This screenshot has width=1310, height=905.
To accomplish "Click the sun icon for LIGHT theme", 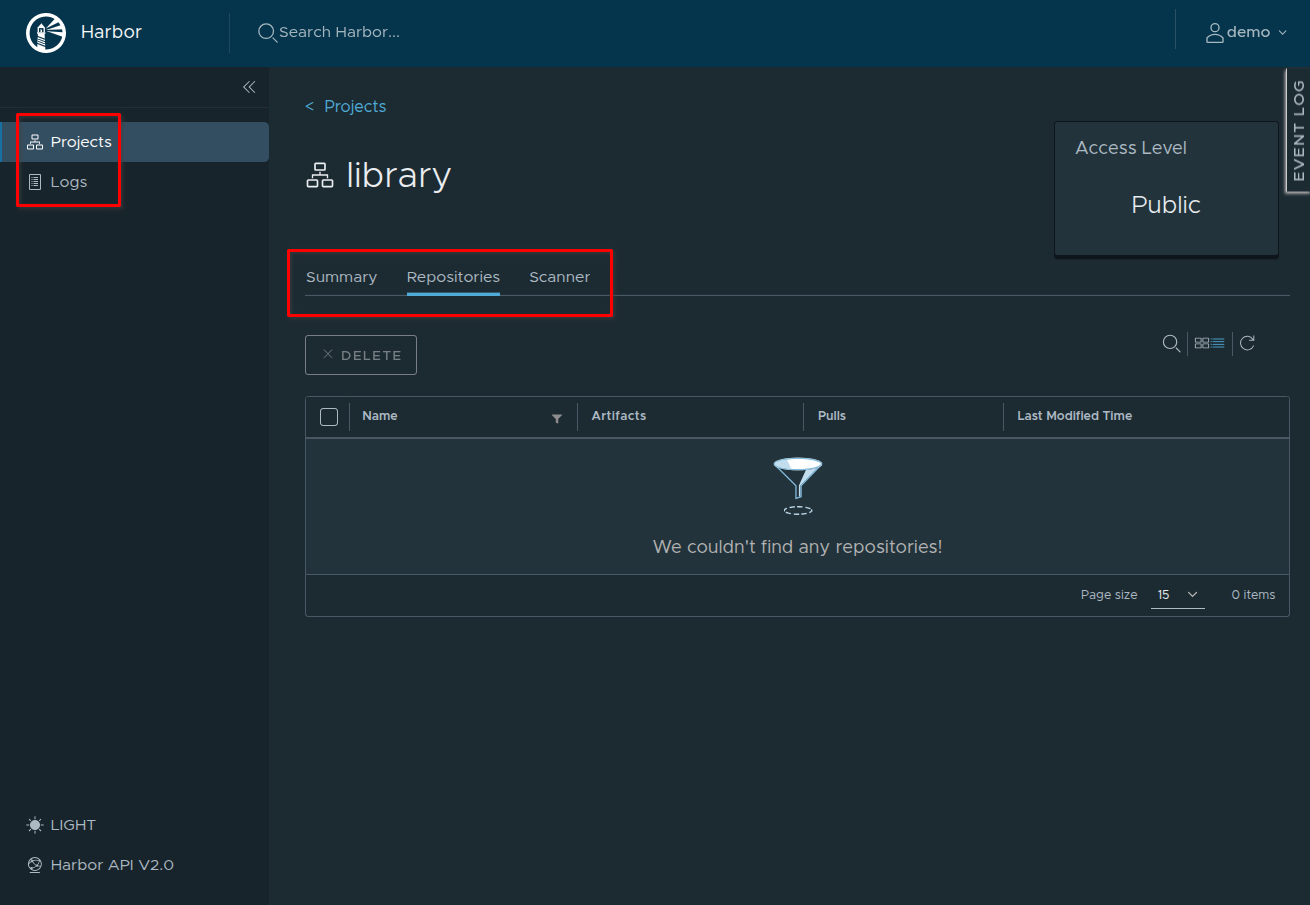I will [x=35, y=825].
